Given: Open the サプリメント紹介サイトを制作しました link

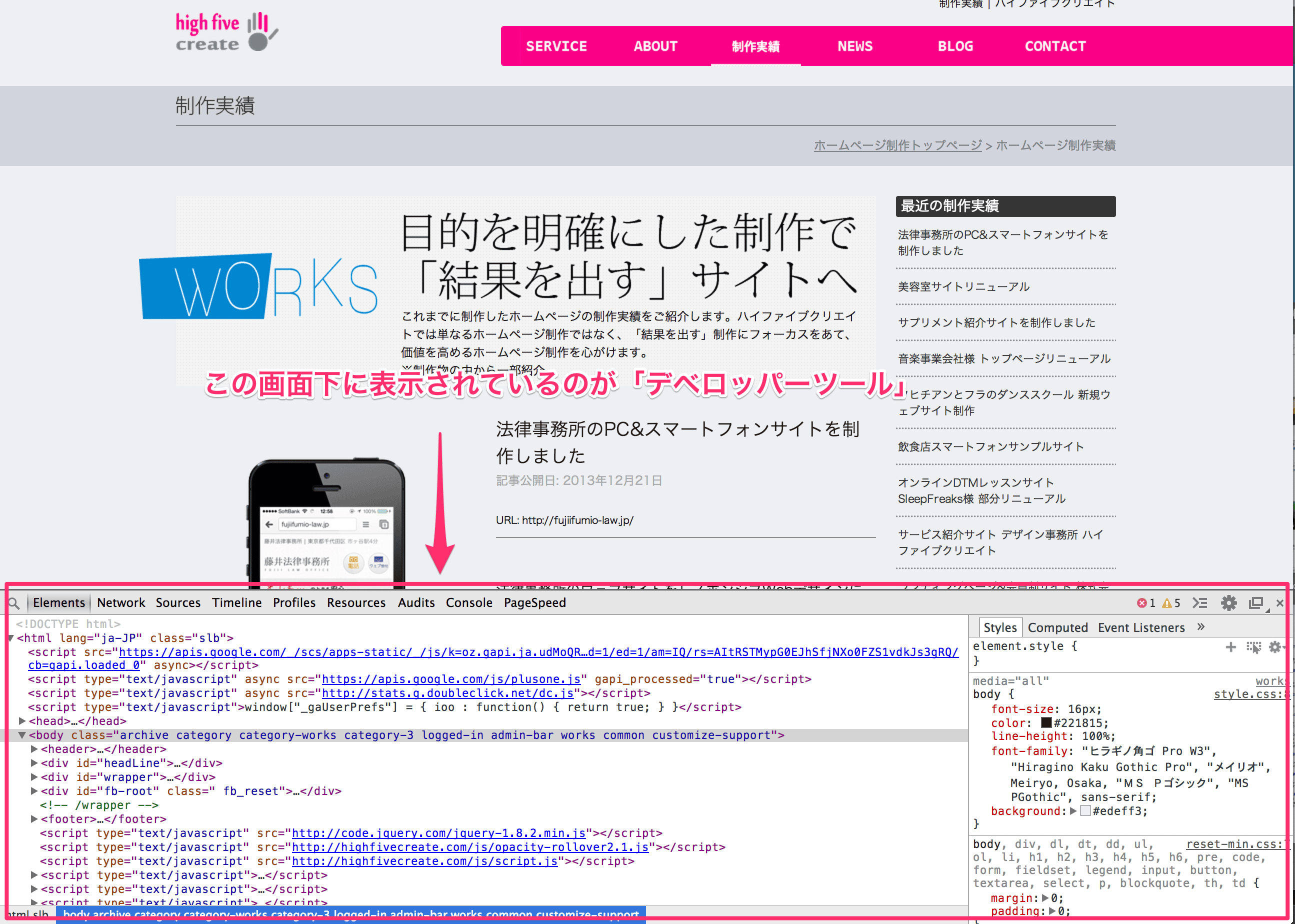Looking at the screenshot, I should [x=997, y=322].
